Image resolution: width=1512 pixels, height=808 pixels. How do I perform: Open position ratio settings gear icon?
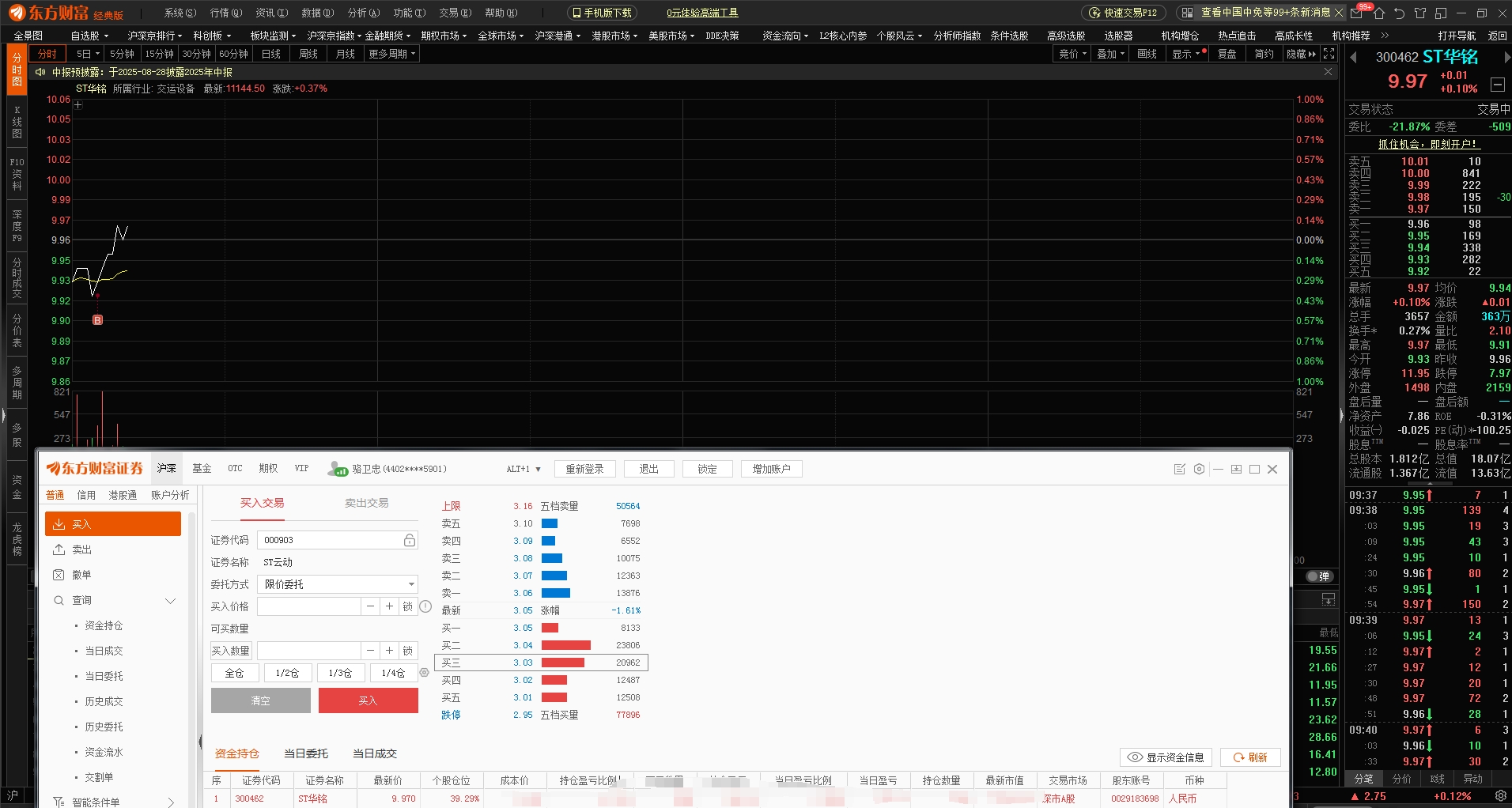424,673
